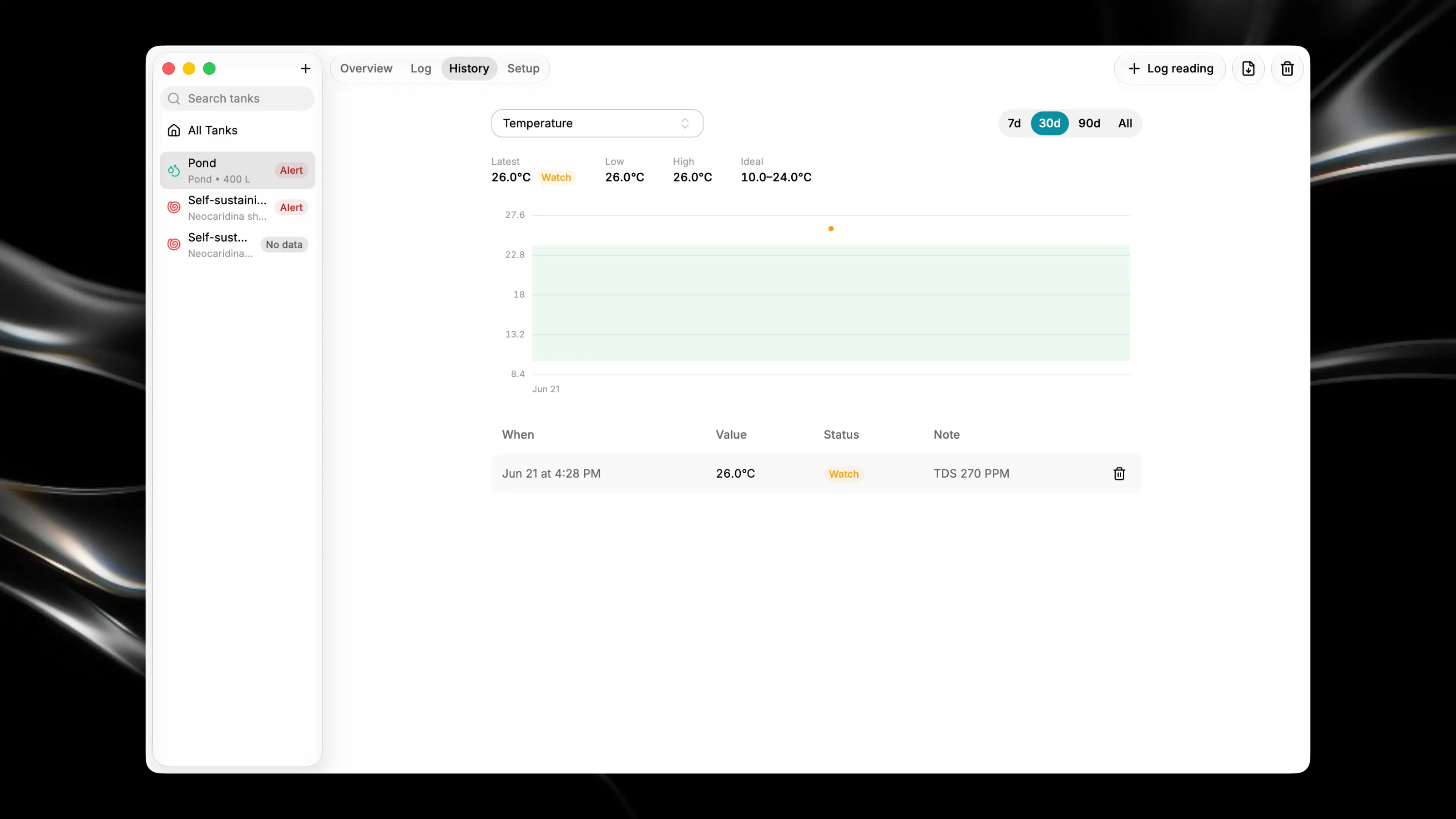The image size is (1456, 819).
Task: Select the 7d time range
Action: (x=1014, y=123)
